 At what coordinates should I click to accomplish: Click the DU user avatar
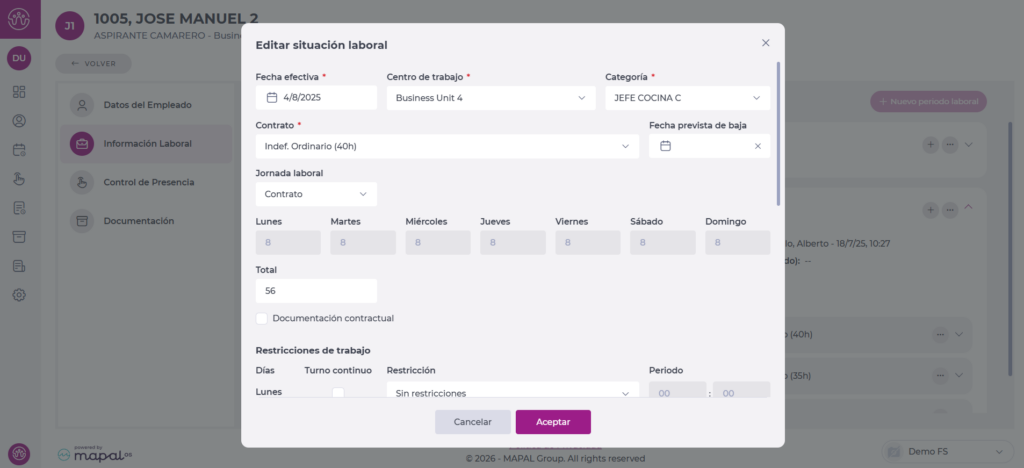(x=19, y=59)
